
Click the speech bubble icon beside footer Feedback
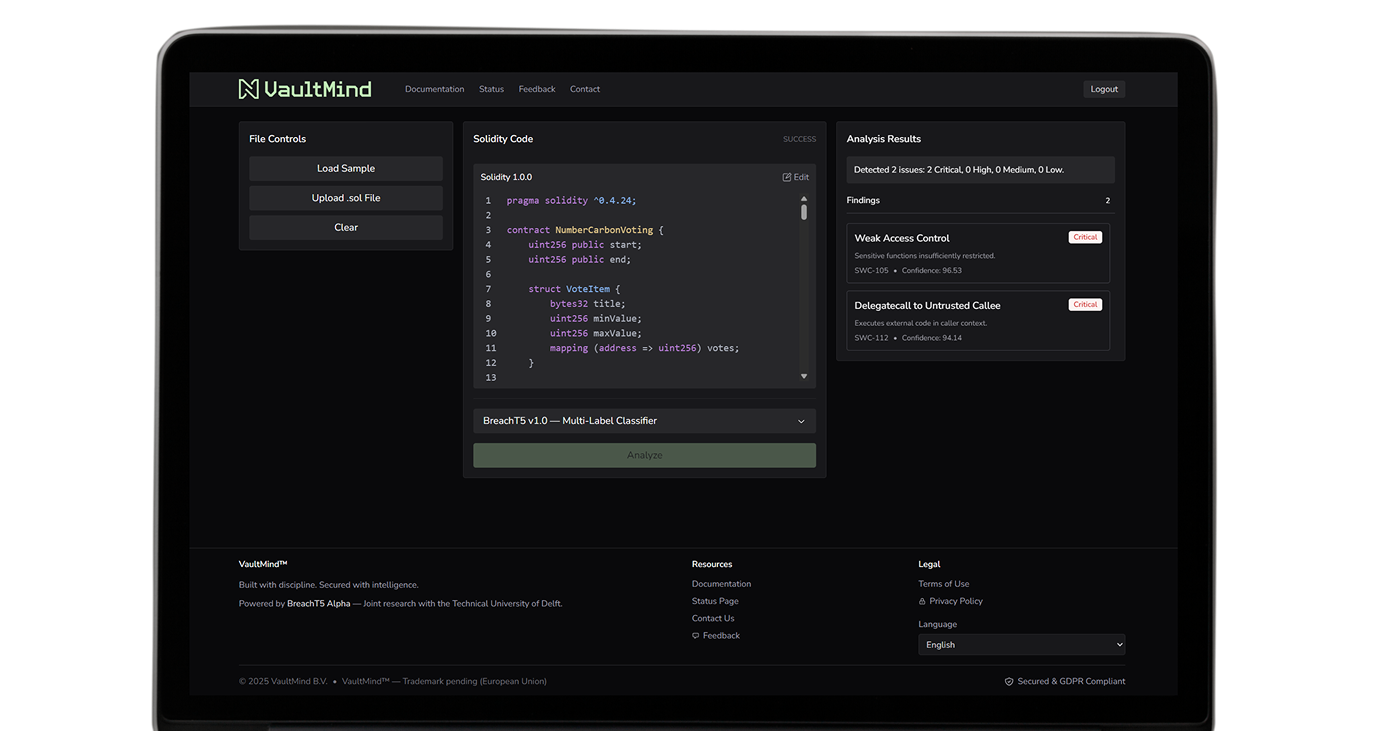(696, 636)
